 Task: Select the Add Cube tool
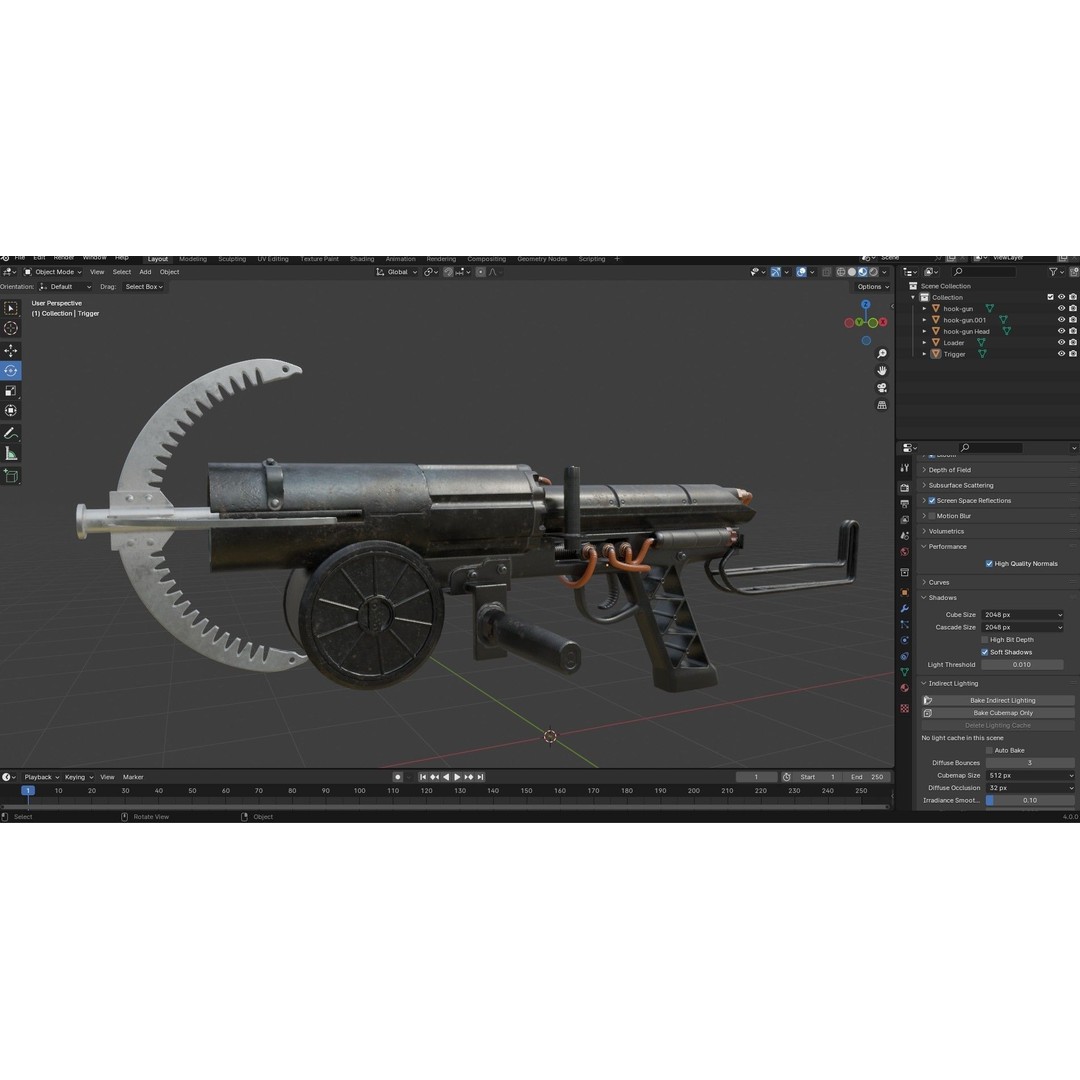click(x=11, y=476)
